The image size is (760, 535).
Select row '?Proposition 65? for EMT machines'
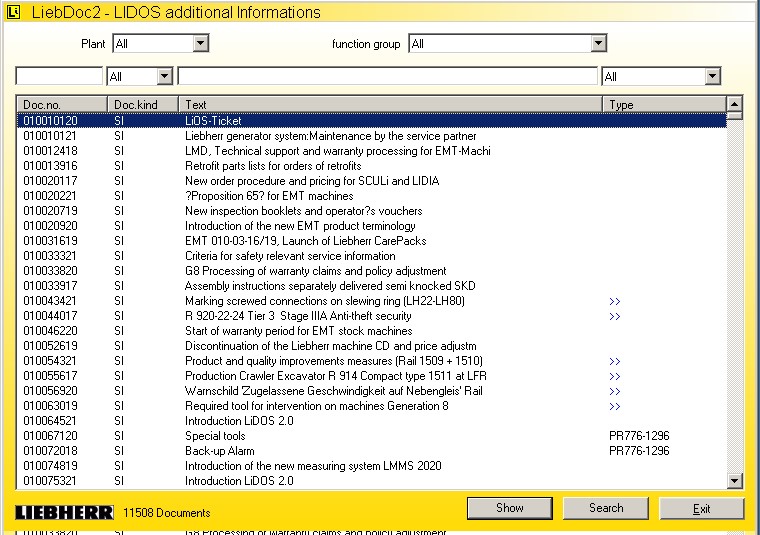pos(372,196)
